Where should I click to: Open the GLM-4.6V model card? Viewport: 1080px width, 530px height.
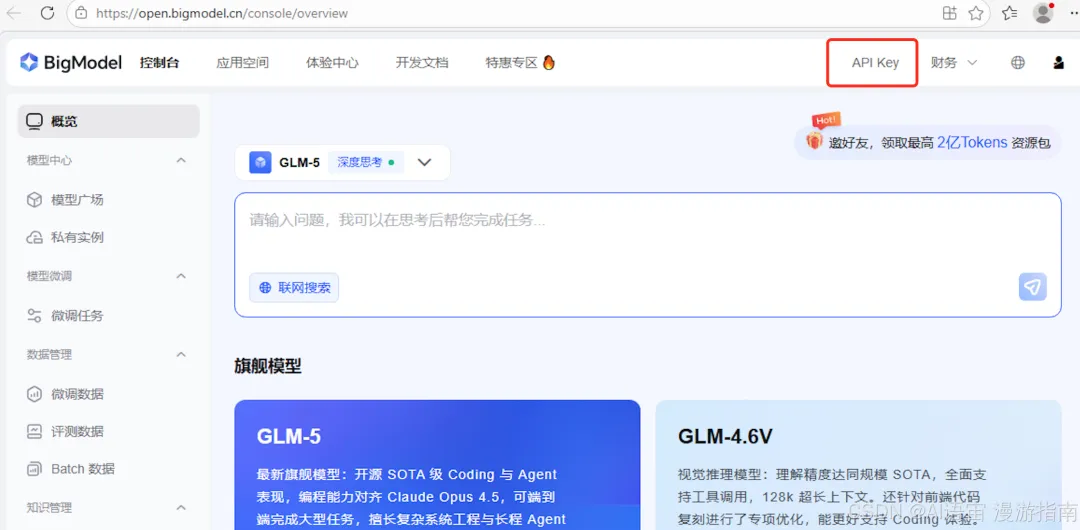click(858, 465)
